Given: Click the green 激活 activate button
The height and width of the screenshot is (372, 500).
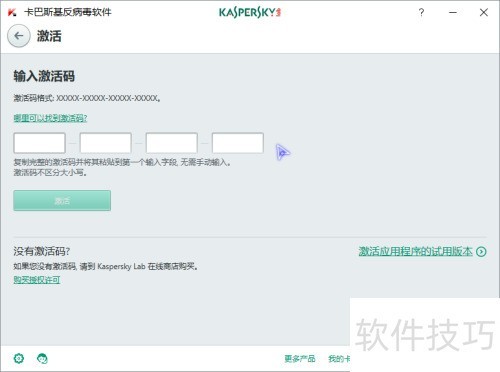Looking at the screenshot, I should click(x=62, y=200).
